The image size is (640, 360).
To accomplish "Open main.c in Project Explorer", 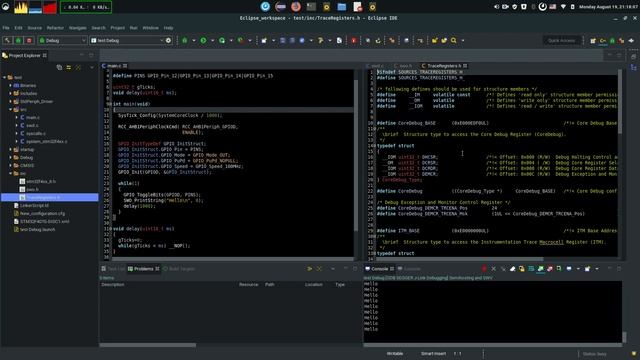I will point(33,118).
